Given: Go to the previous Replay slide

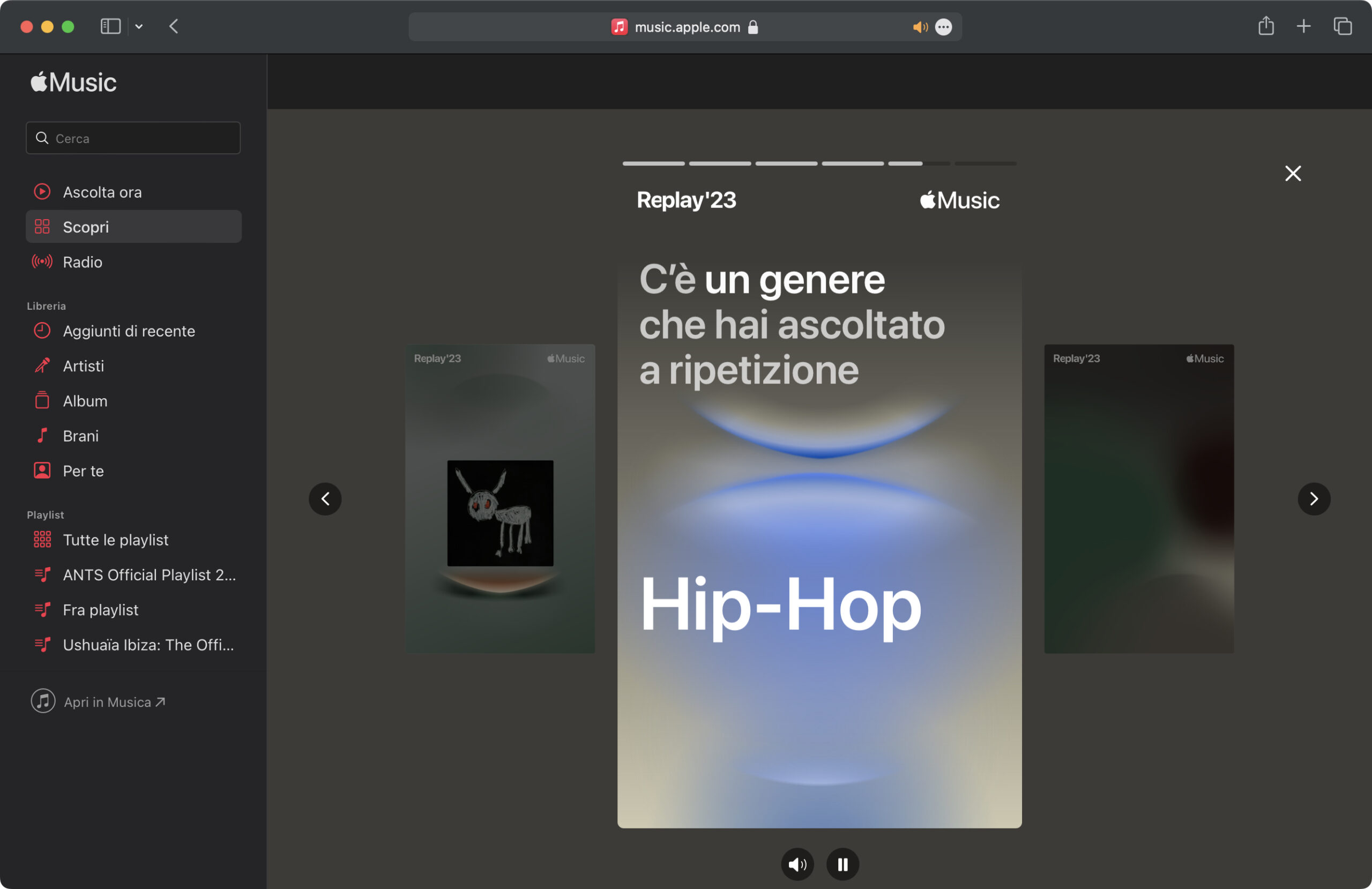Looking at the screenshot, I should tap(325, 499).
